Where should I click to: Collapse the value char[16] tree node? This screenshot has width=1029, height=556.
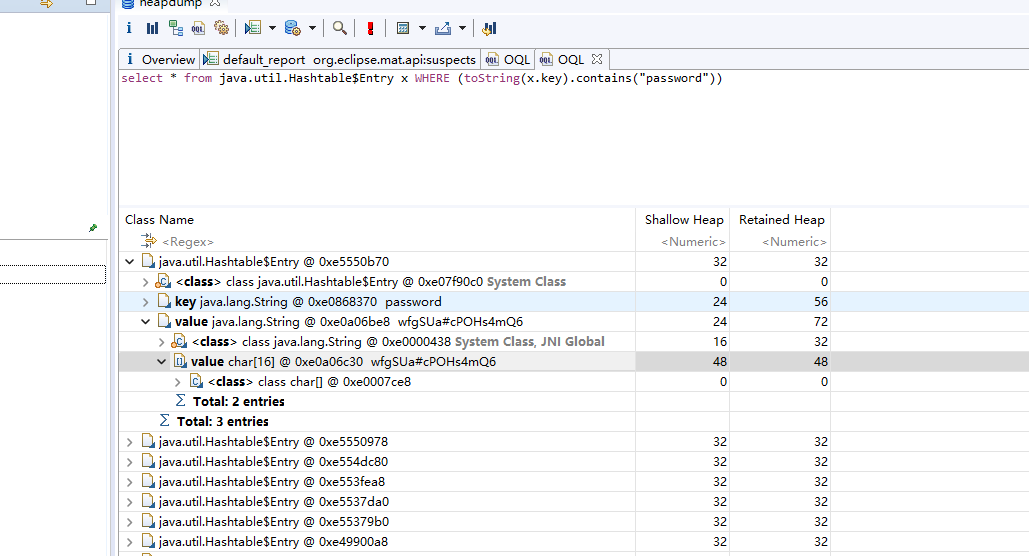pos(161,362)
